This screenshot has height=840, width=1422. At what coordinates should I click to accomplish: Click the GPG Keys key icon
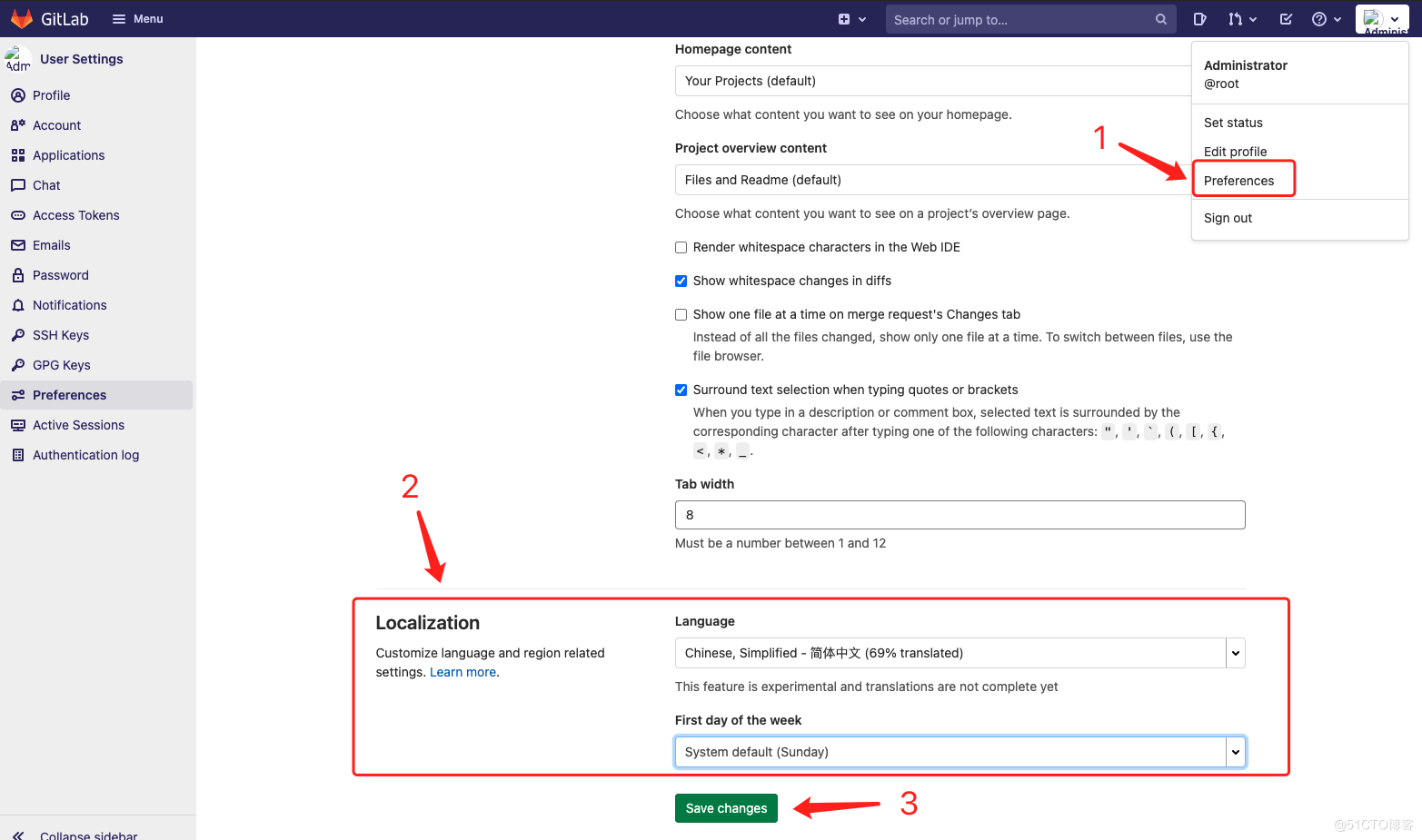[x=18, y=365]
